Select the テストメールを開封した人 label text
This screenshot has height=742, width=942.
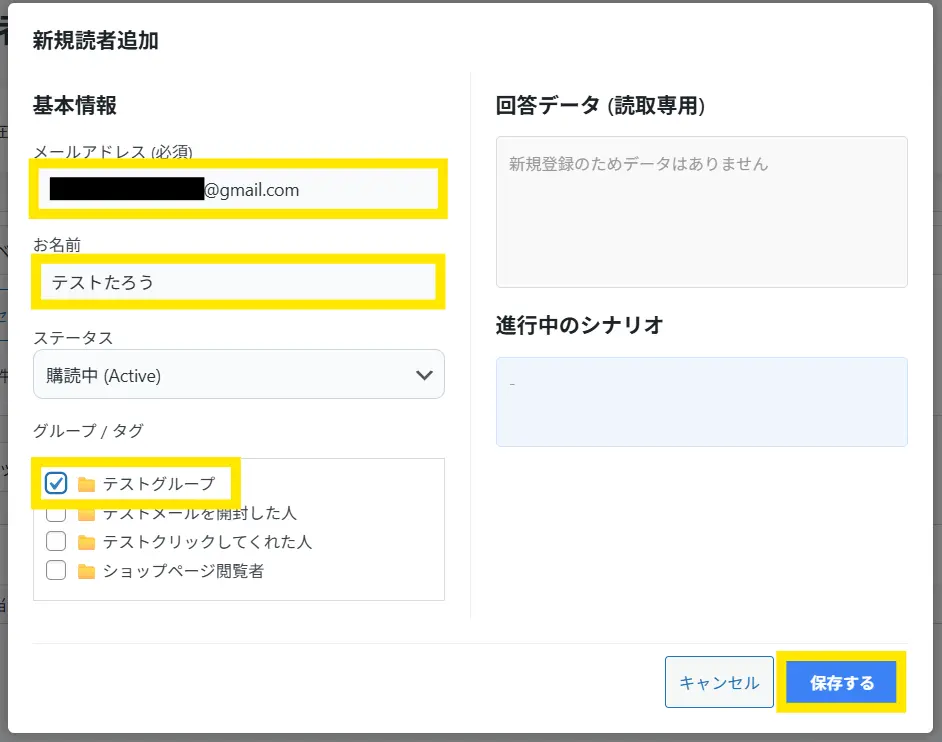(x=199, y=514)
